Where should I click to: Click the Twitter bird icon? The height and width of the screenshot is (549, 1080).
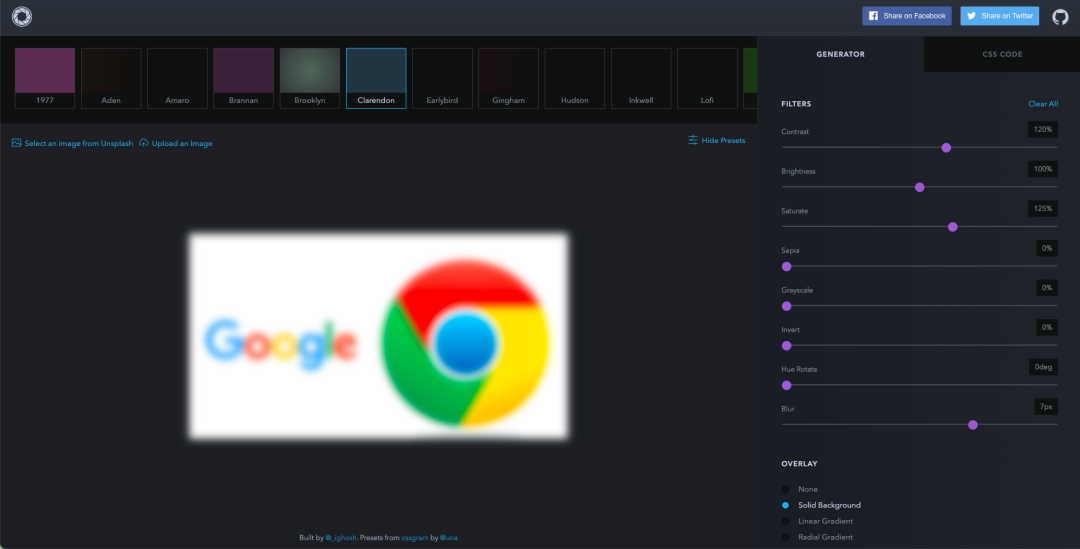pyautogui.click(x=971, y=16)
